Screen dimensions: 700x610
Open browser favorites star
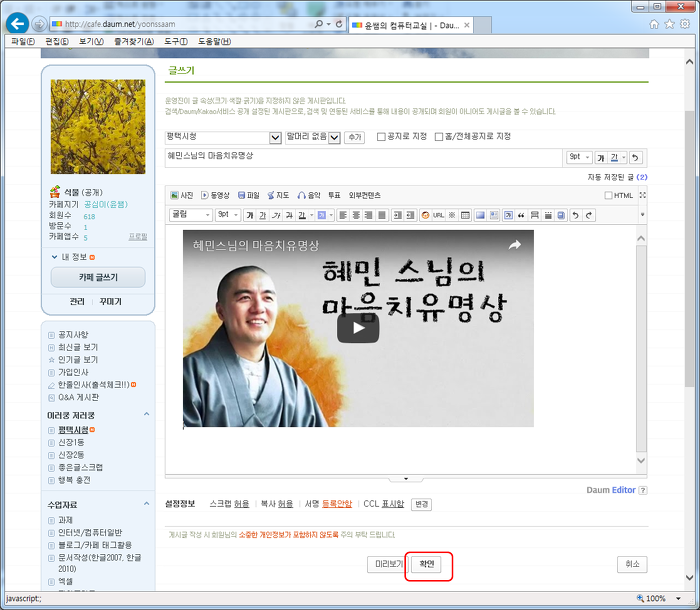click(x=669, y=24)
